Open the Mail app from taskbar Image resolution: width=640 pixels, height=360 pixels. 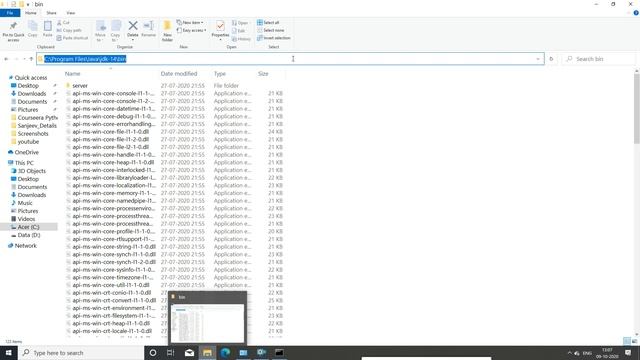189,353
